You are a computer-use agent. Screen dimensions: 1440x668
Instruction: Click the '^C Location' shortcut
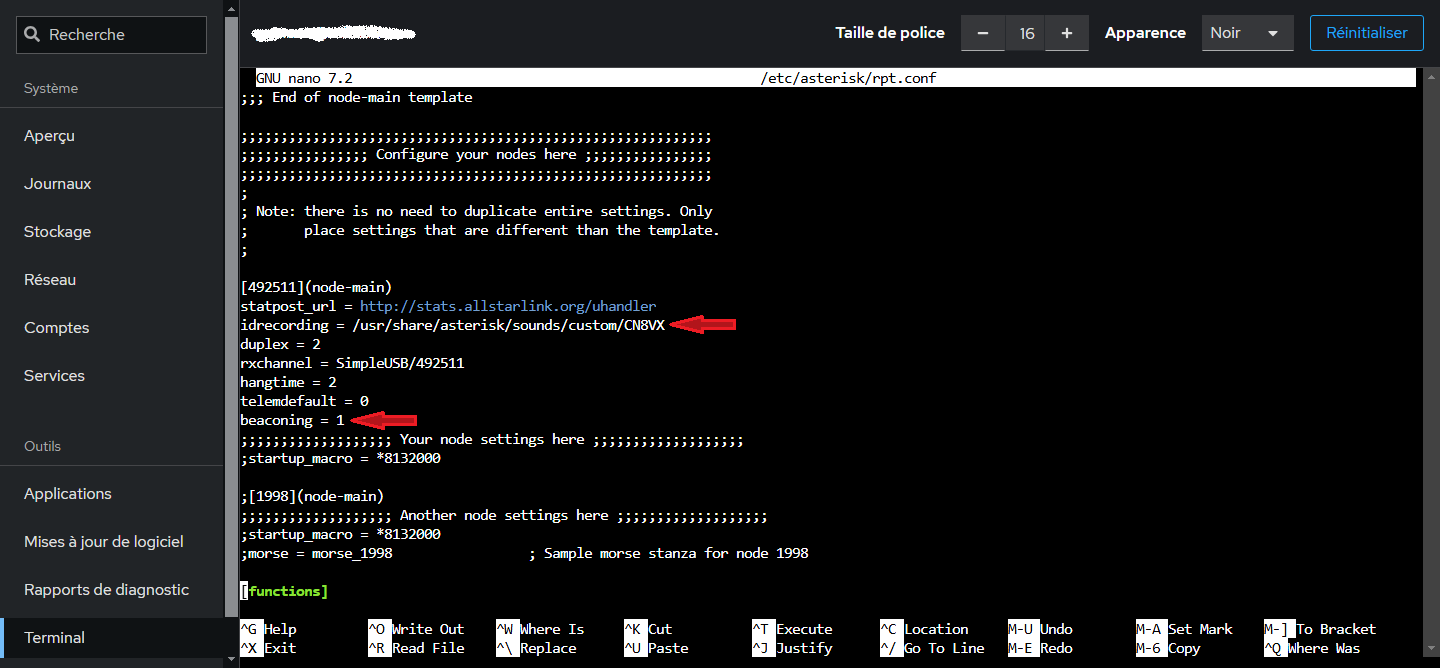[x=924, y=629]
